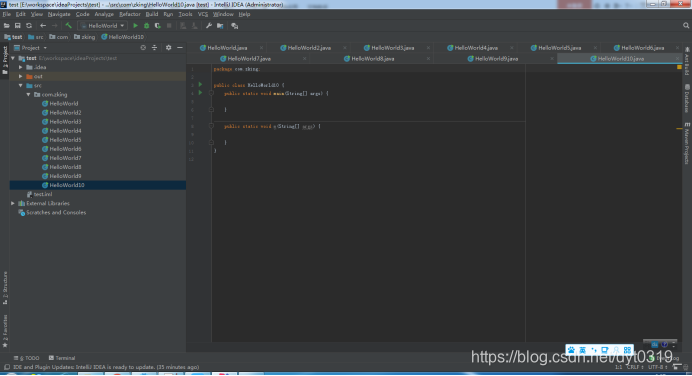The height and width of the screenshot is (376, 692).
Task: Click the Stop square icon
Action: (169, 26)
